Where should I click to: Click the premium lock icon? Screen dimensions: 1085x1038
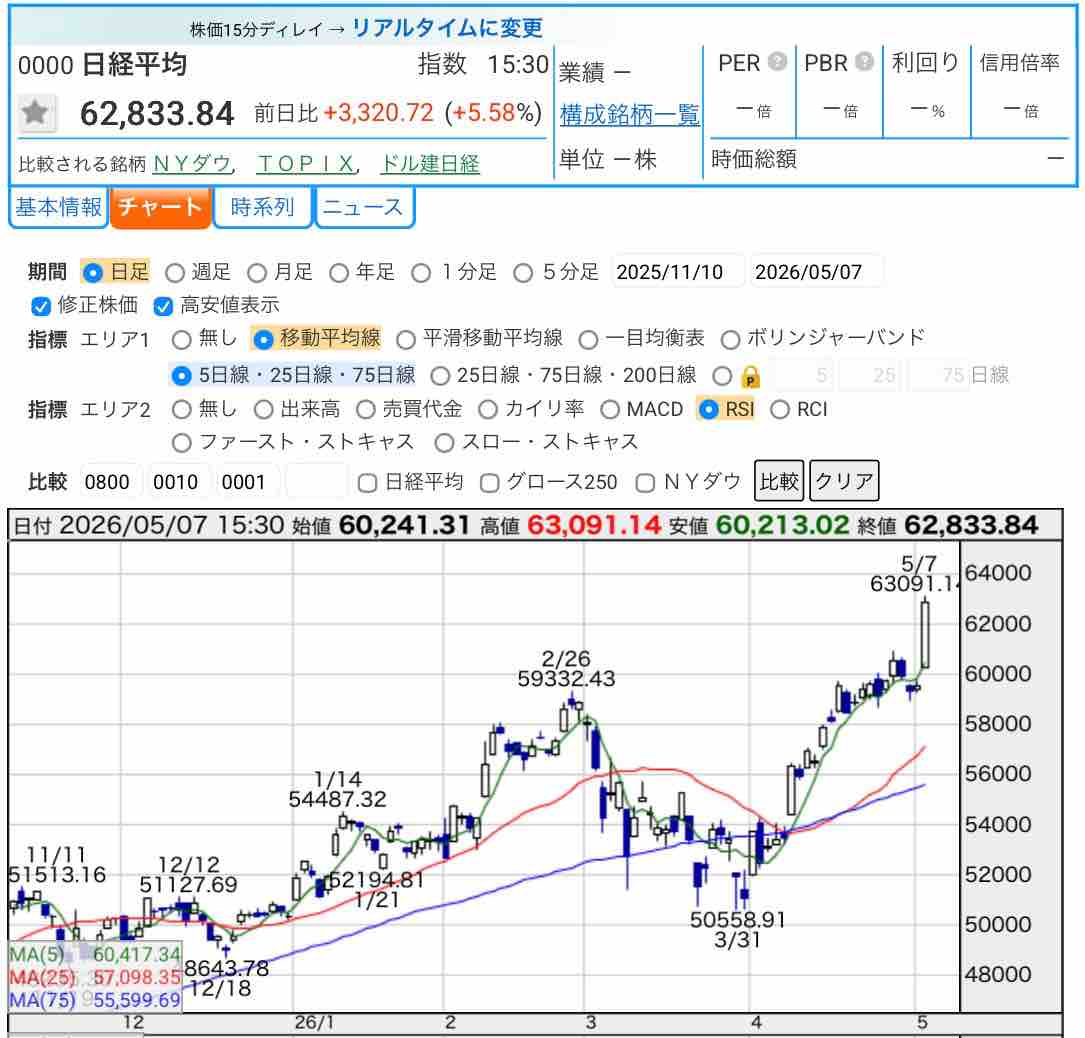click(750, 377)
